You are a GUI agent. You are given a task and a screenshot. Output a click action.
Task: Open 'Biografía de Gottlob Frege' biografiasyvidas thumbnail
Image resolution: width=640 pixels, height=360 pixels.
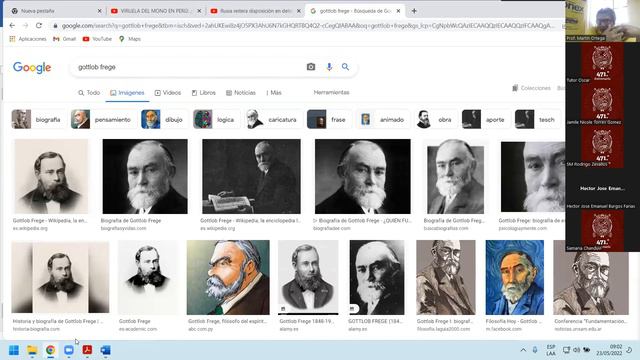point(145,176)
